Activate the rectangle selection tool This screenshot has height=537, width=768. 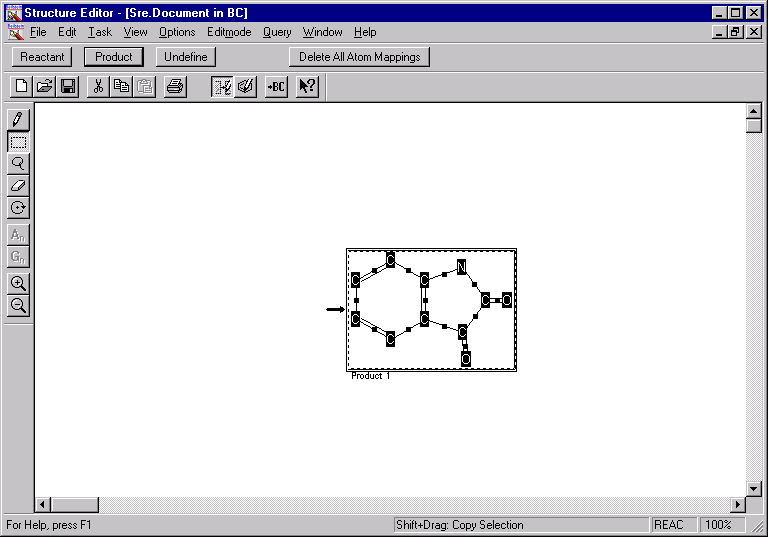[x=18, y=142]
